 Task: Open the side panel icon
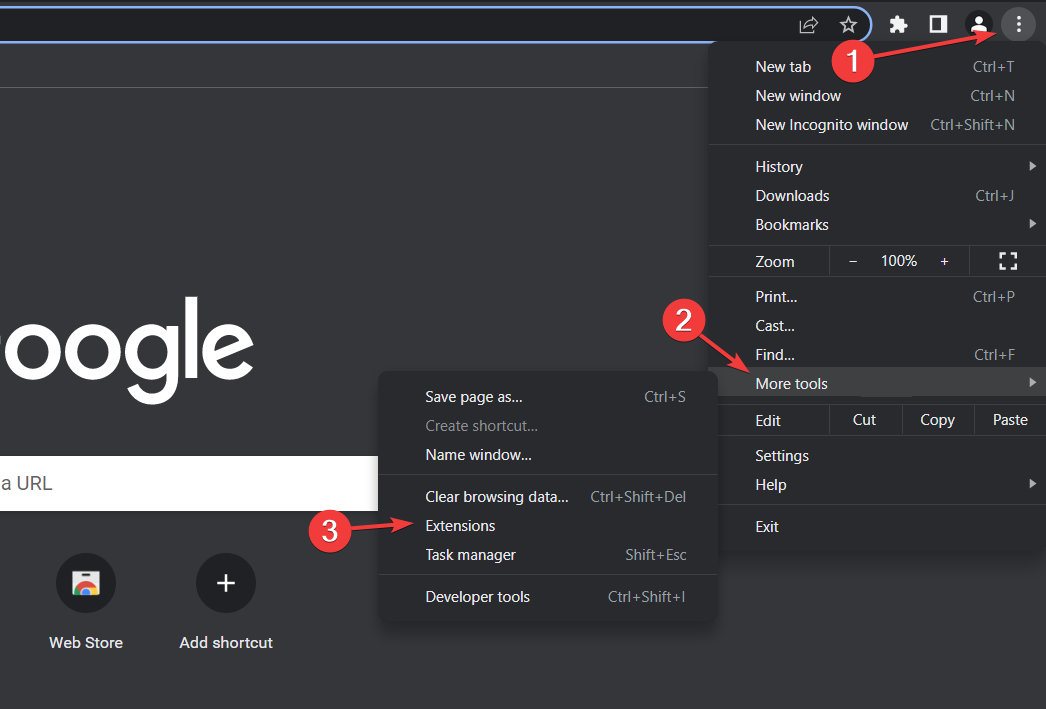[938, 24]
